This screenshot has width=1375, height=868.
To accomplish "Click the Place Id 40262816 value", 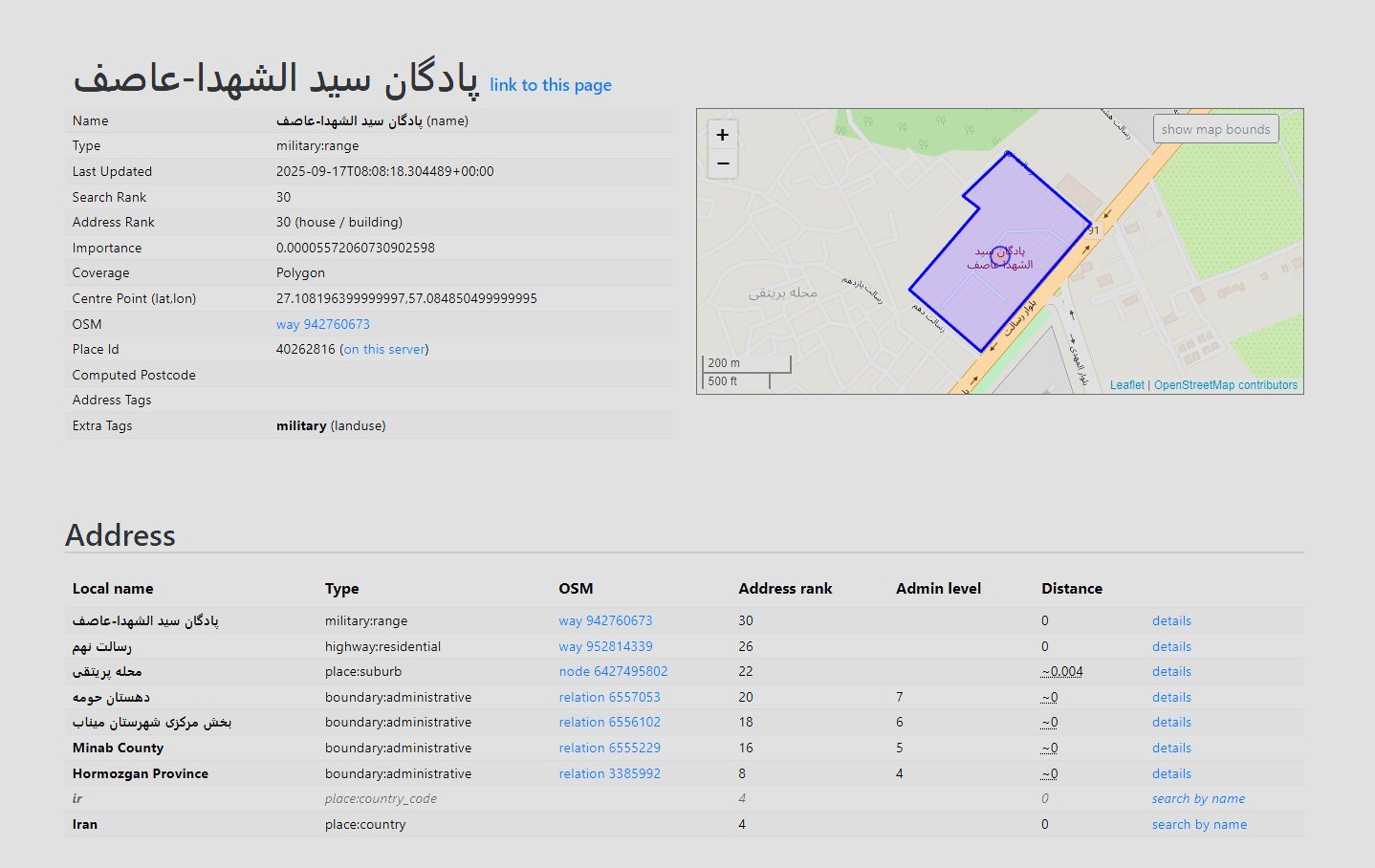I will coord(306,349).
